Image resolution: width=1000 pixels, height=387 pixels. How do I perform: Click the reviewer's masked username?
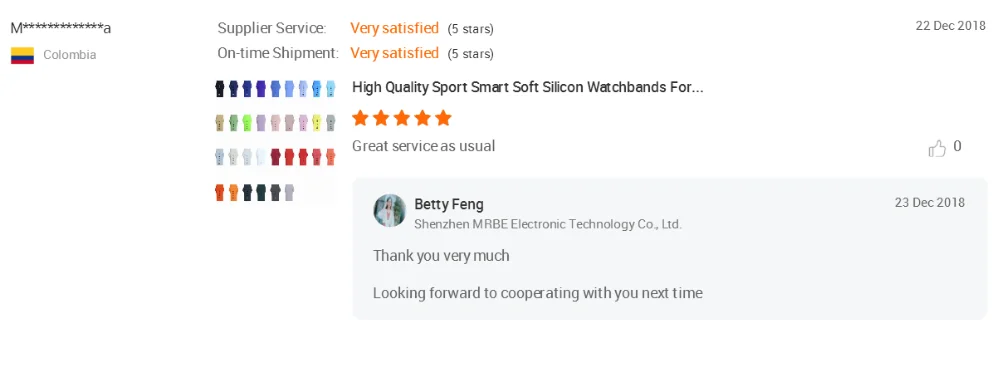(61, 28)
